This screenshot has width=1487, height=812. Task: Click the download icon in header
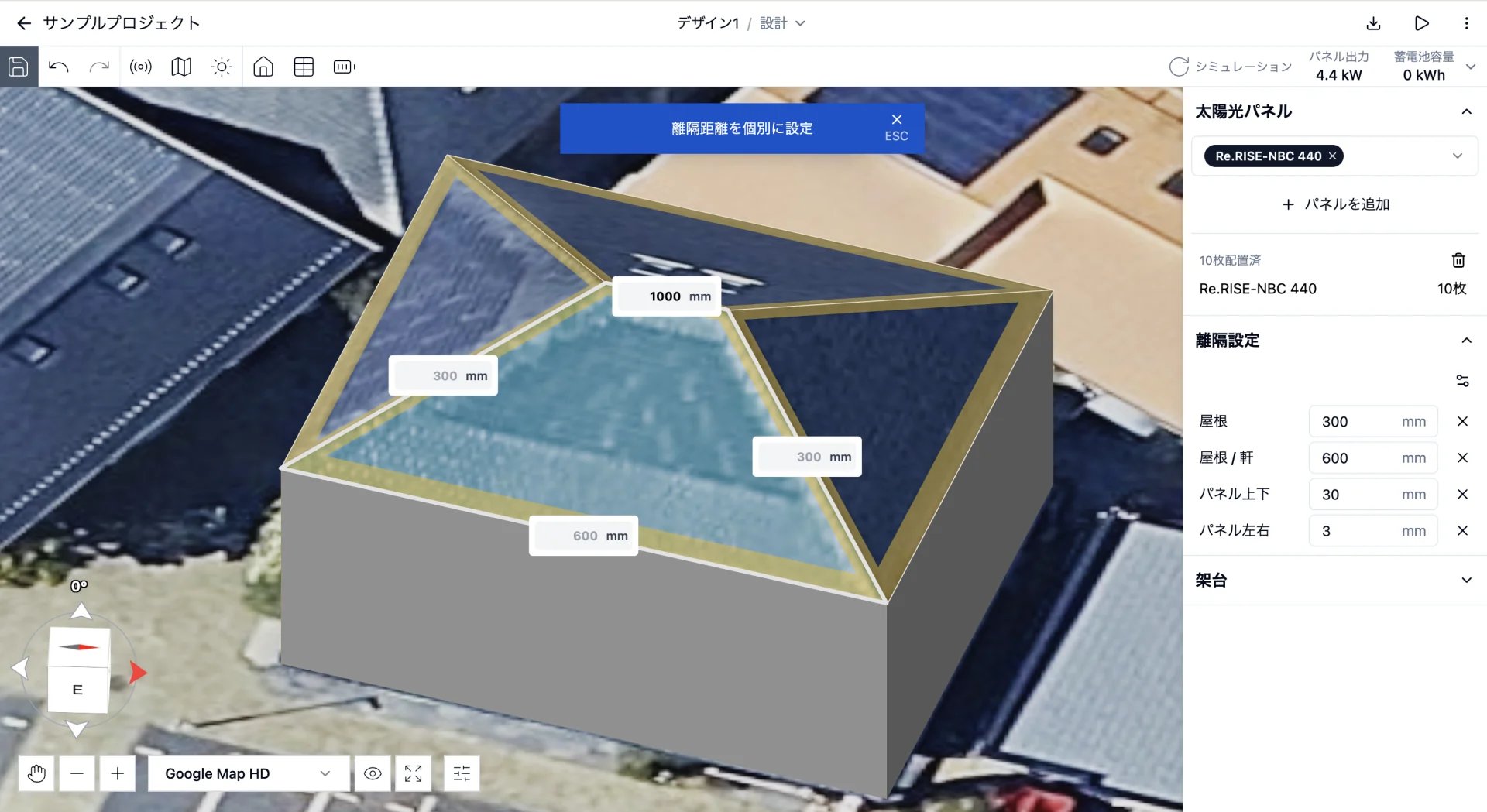tap(1373, 23)
